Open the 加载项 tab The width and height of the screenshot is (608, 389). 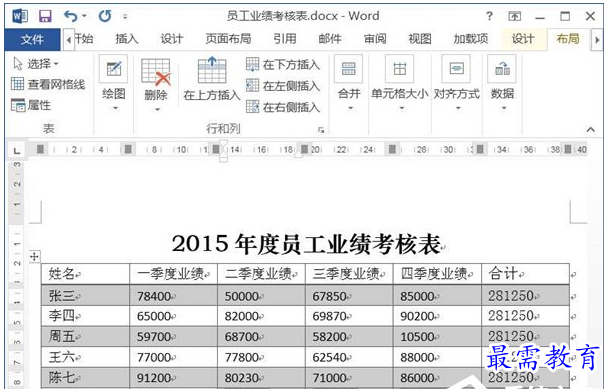[x=470, y=39]
